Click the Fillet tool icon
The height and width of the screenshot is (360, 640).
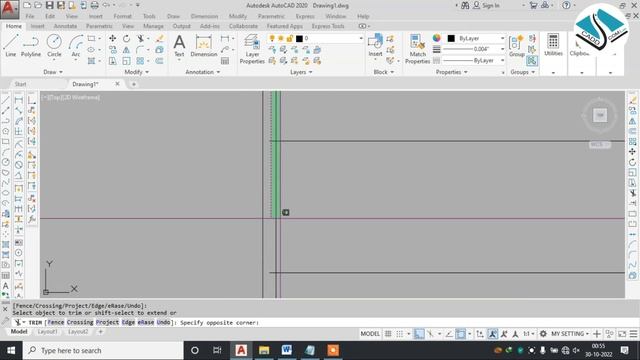pos(140,50)
